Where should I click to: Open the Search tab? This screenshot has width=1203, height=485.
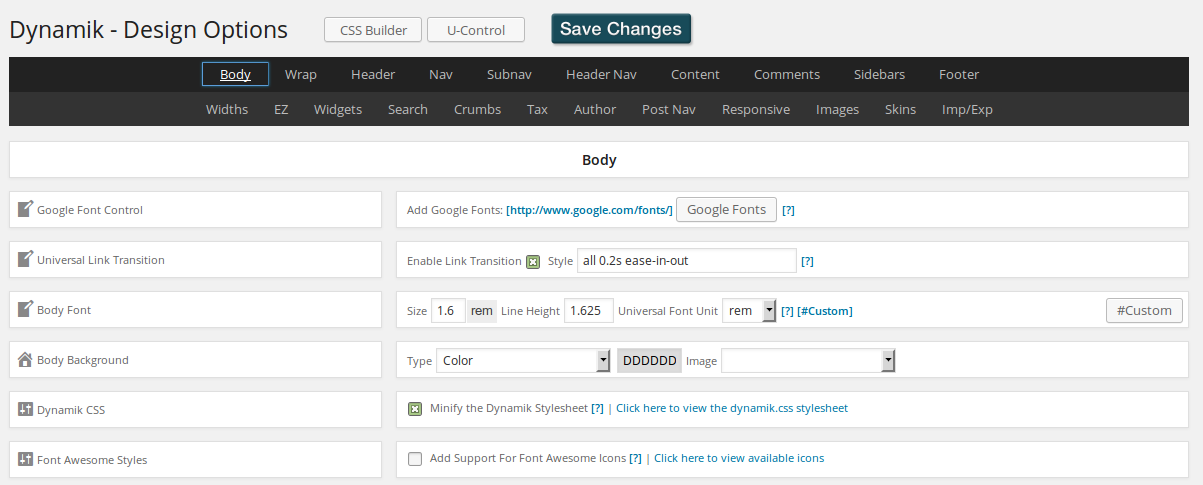408,109
